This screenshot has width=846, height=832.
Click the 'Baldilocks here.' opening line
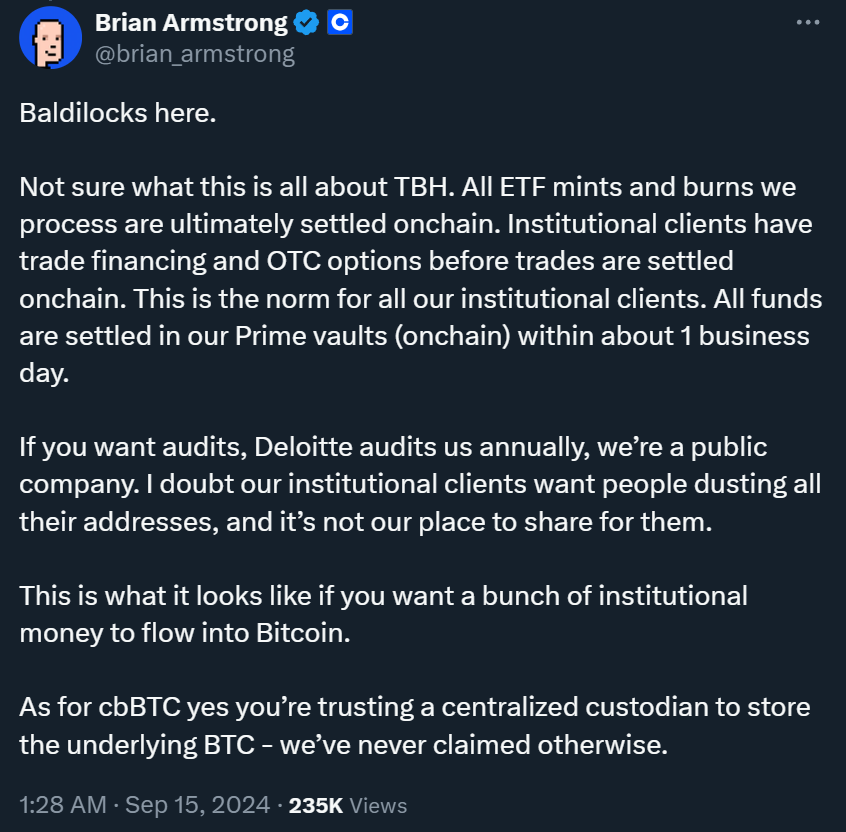(x=118, y=113)
